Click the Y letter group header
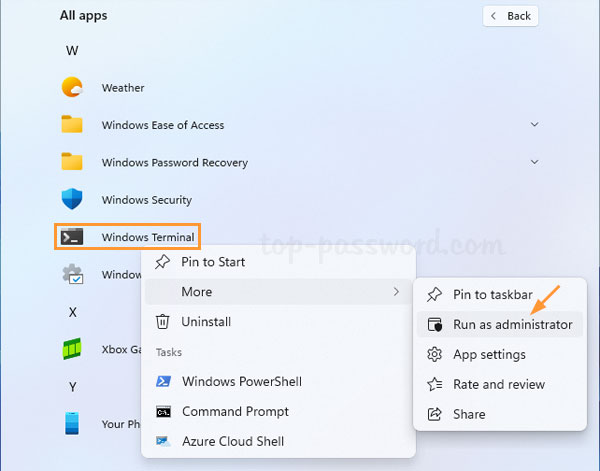The height and width of the screenshot is (471, 600). pos(72,387)
